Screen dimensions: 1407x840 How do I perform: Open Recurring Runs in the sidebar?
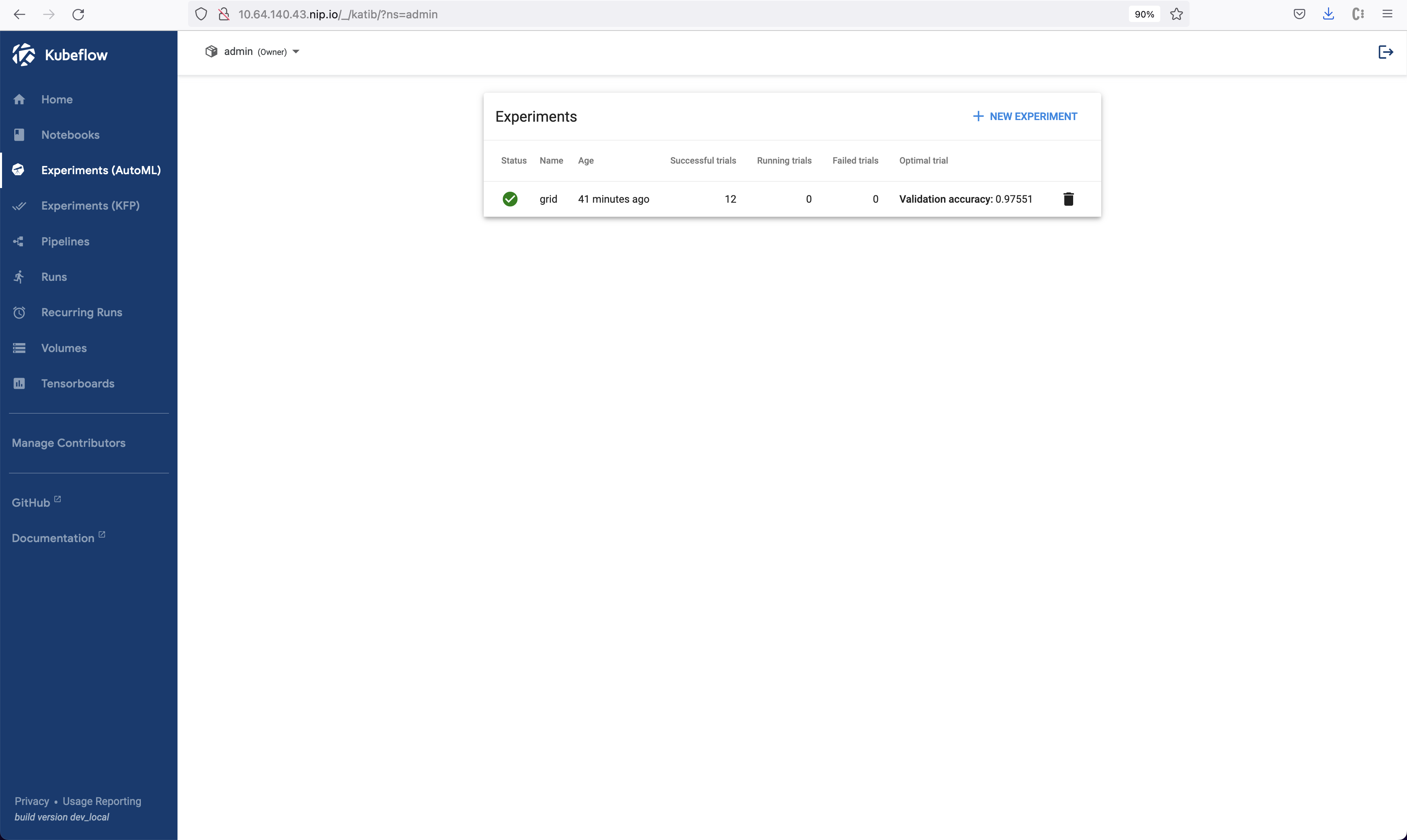point(81,313)
